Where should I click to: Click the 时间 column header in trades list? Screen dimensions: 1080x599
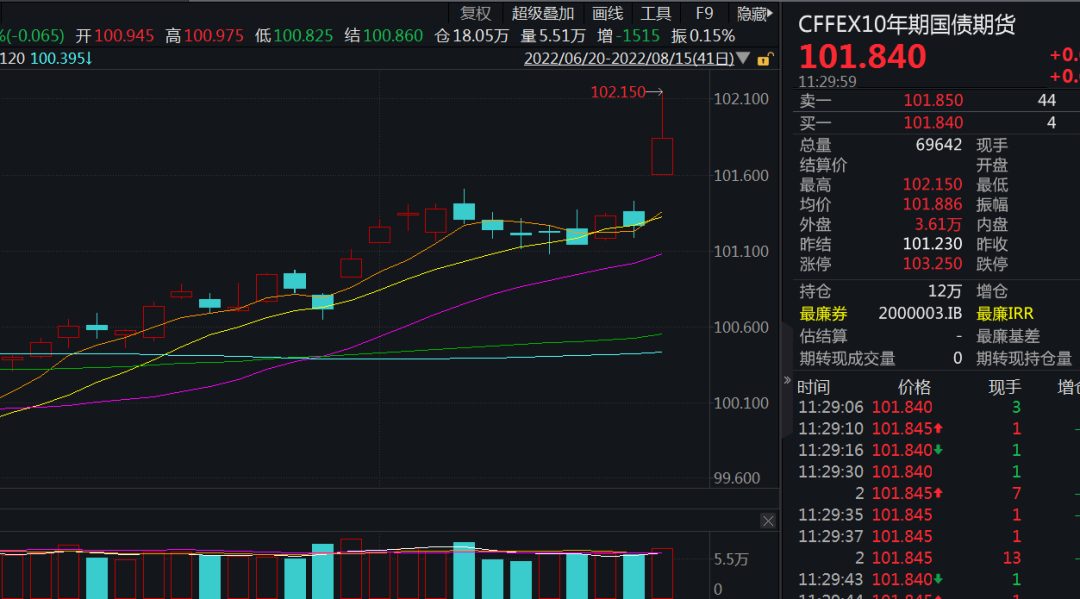point(813,387)
